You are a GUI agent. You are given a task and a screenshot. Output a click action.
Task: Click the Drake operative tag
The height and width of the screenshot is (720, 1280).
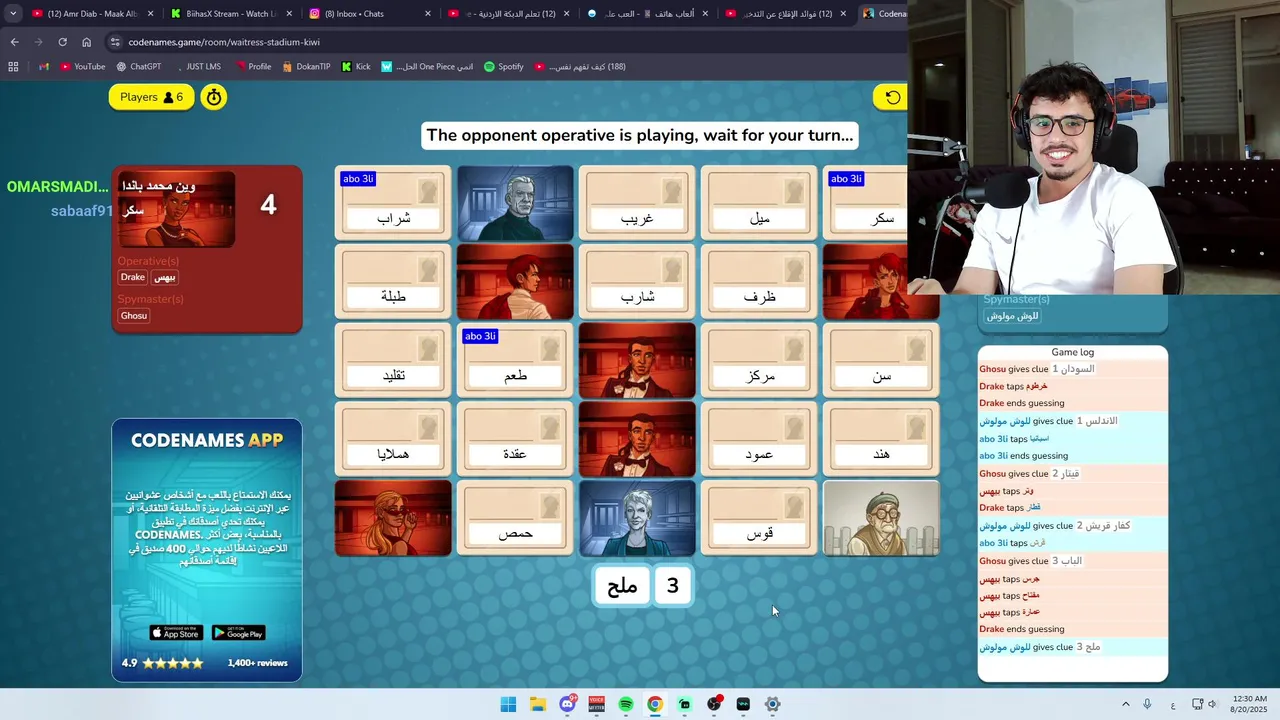(x=133, y=277)
